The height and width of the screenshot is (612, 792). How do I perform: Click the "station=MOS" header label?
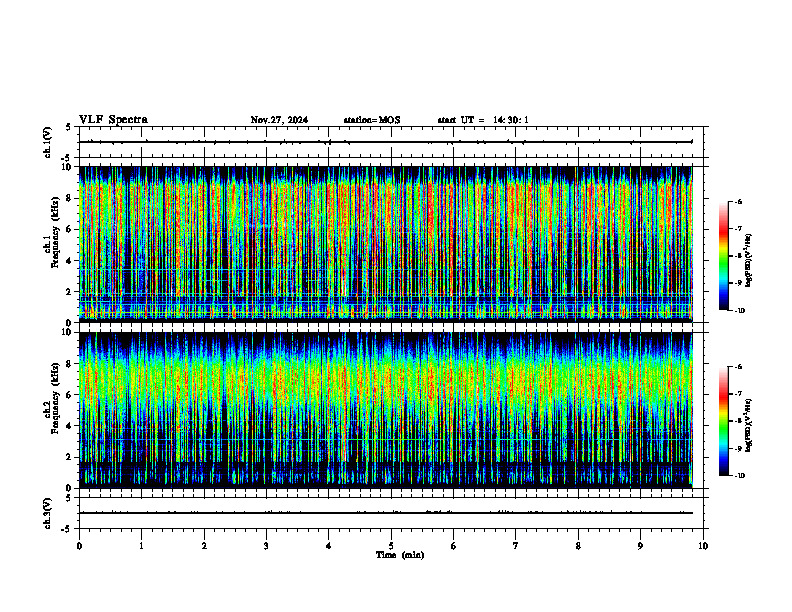coord(372,120)
